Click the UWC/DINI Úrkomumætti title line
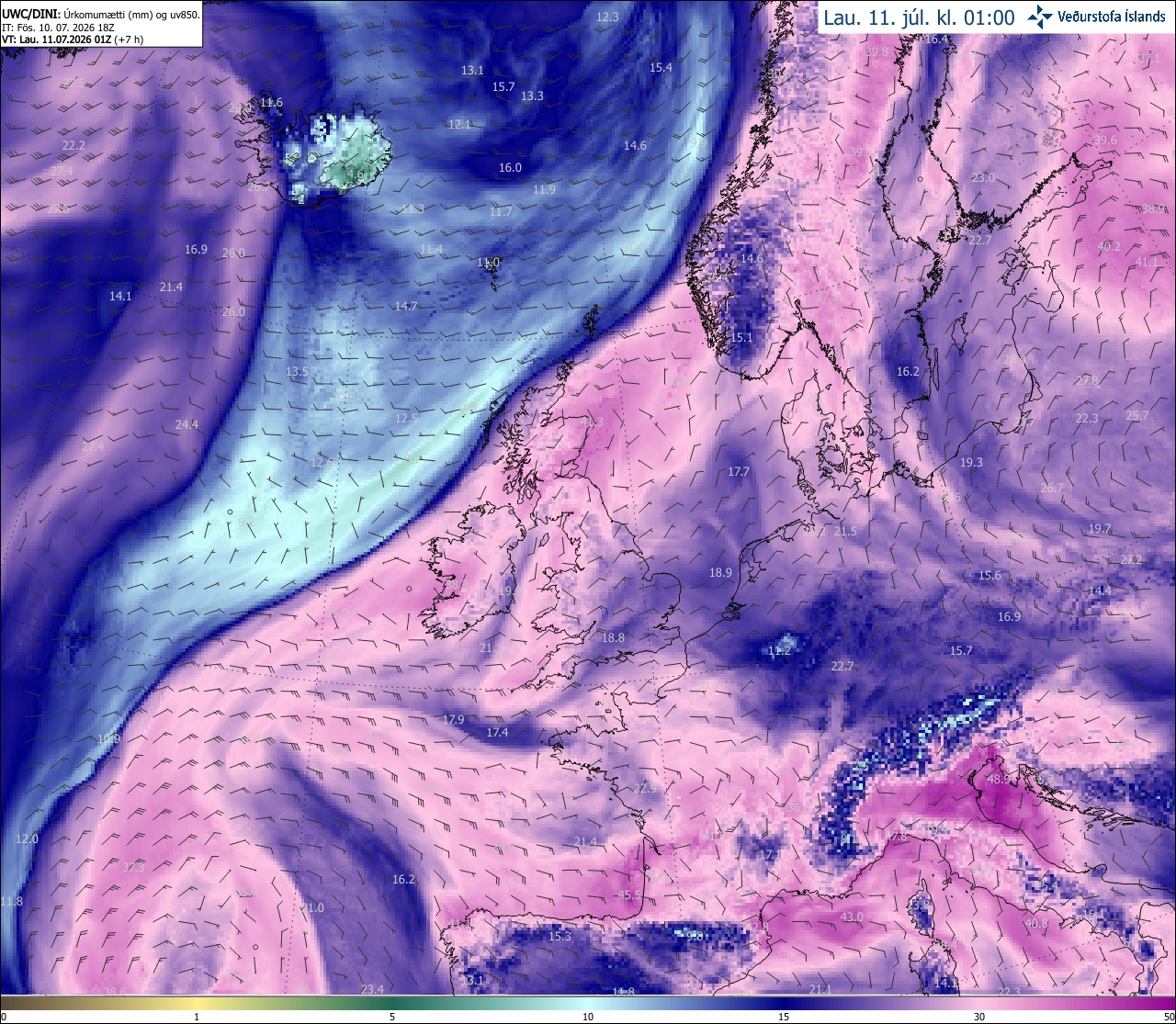 click(x=100, y=14)
